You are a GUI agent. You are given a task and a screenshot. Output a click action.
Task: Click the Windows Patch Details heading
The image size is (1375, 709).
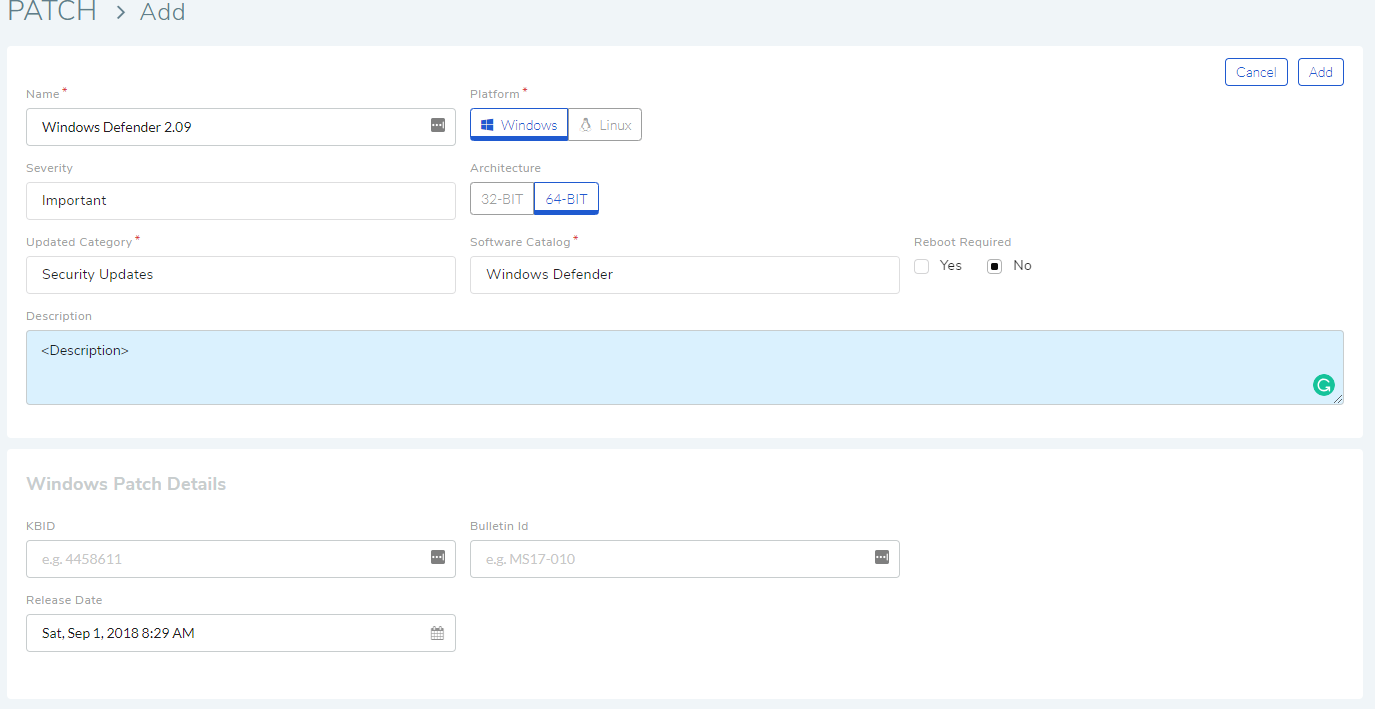[126, 484]
